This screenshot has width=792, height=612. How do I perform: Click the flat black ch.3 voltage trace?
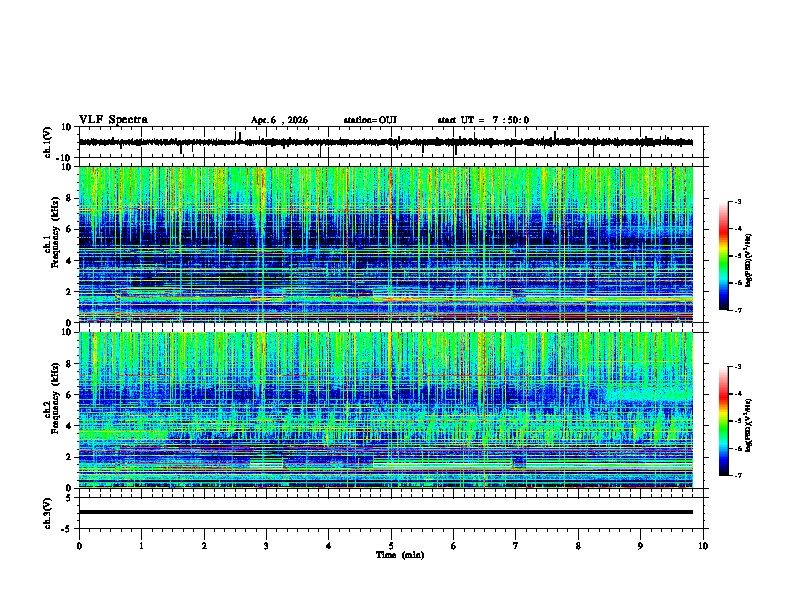point(386,512)
